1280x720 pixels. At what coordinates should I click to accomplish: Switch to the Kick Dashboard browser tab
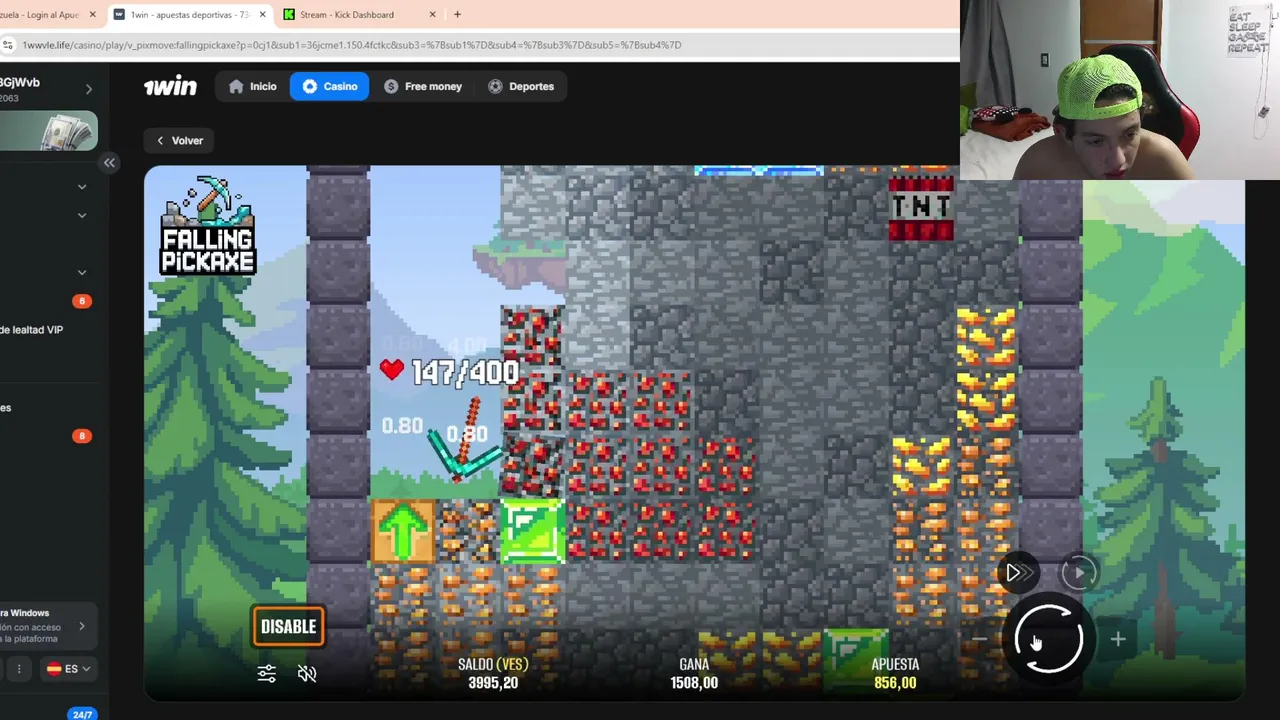346,15
